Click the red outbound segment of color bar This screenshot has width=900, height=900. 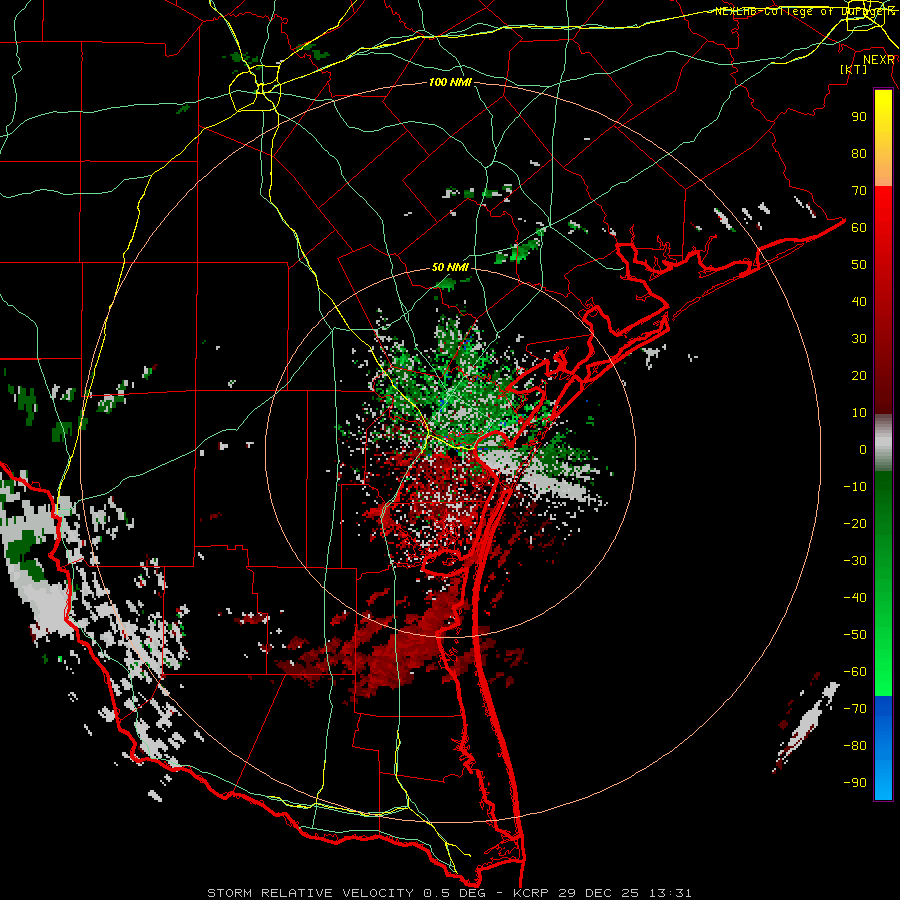click(x=883, y=300)
